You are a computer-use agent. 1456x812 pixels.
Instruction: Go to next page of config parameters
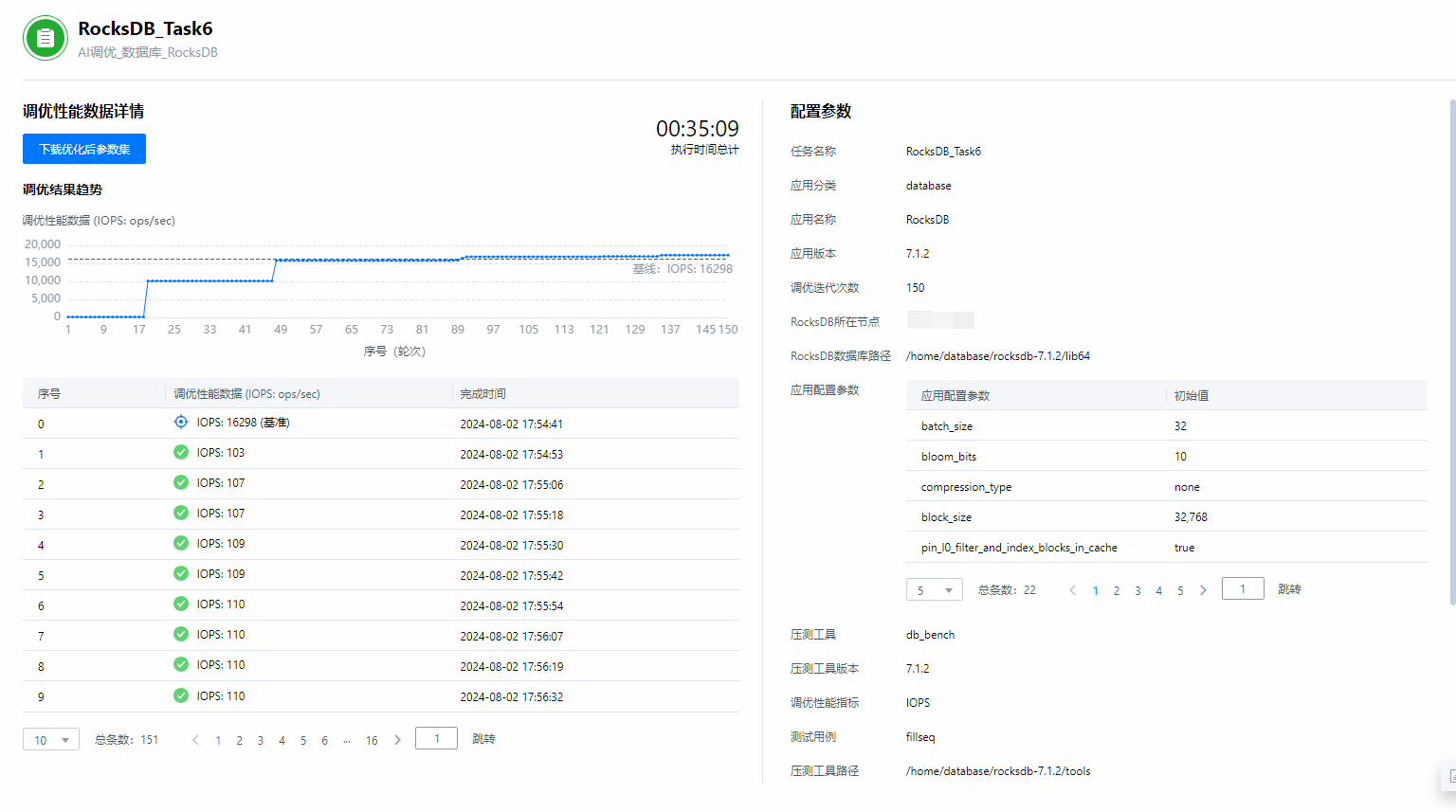1203,590
